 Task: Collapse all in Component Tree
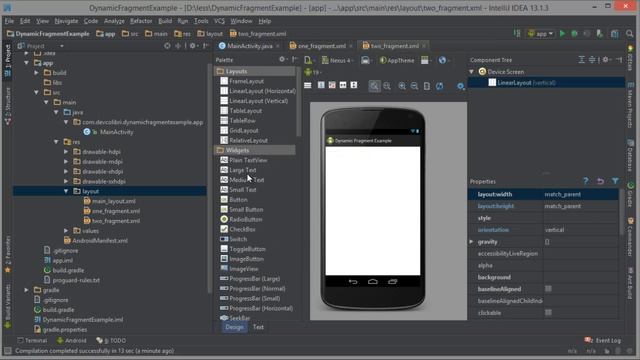592,60
